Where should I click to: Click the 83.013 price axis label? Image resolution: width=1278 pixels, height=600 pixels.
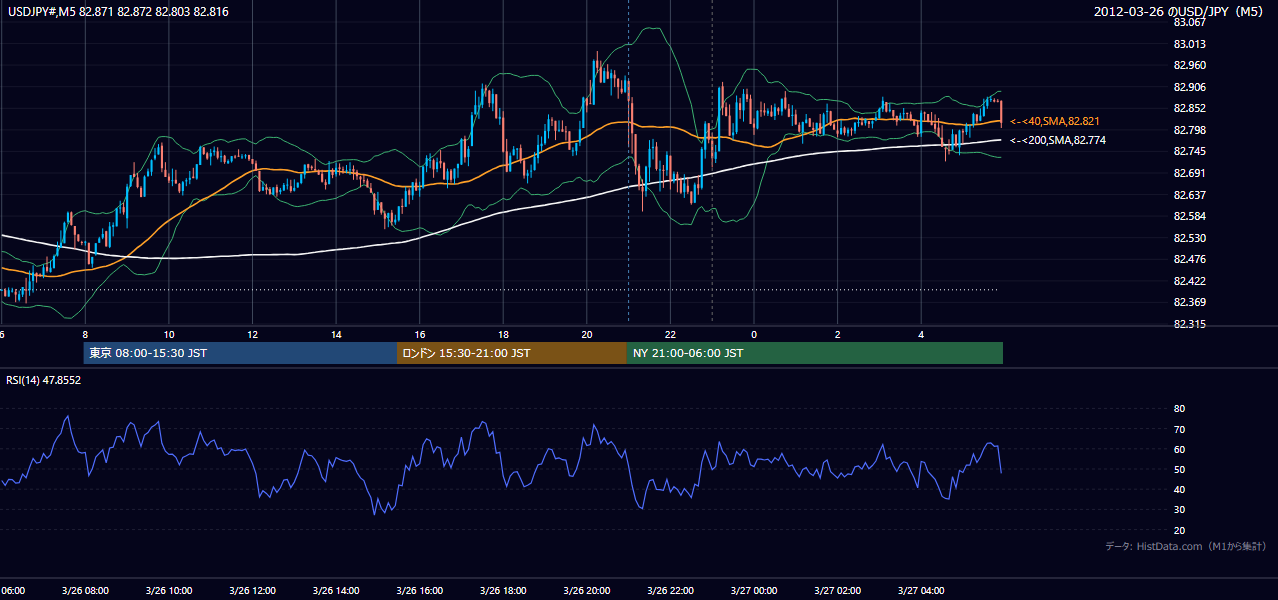coord(1188,43)
